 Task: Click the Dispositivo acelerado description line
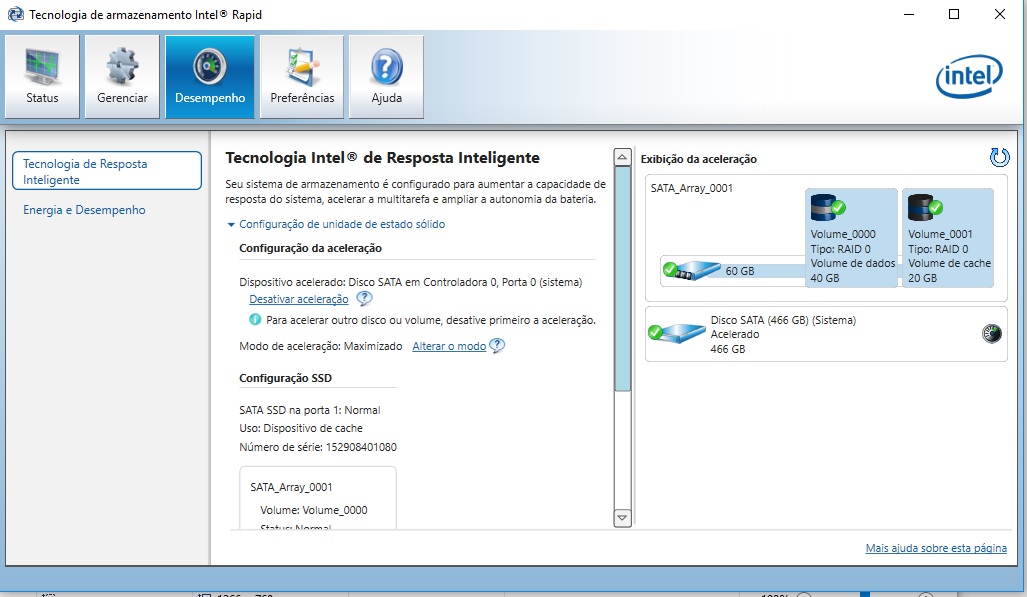click(x=411, y=282)
